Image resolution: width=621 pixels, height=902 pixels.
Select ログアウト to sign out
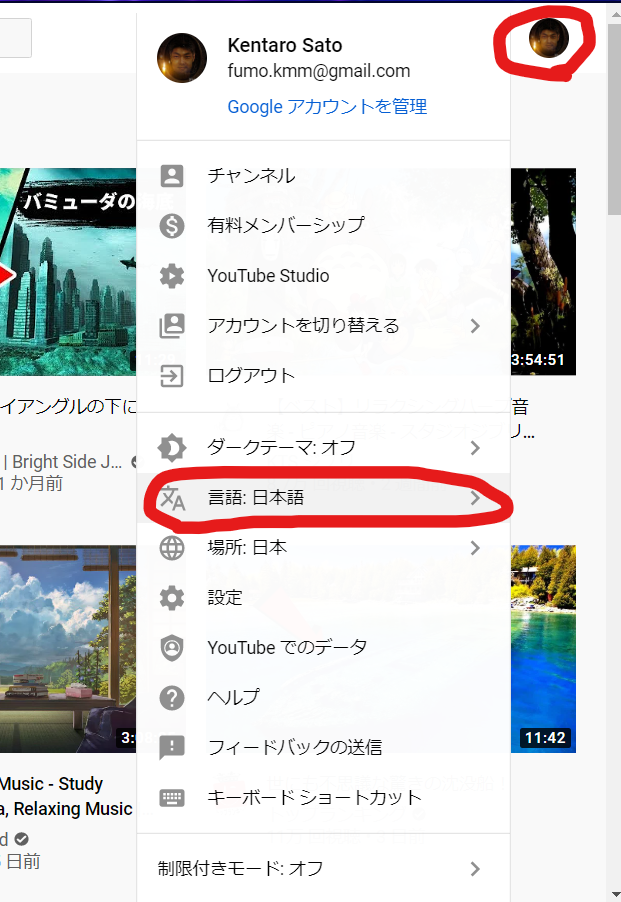click(323, 376)
